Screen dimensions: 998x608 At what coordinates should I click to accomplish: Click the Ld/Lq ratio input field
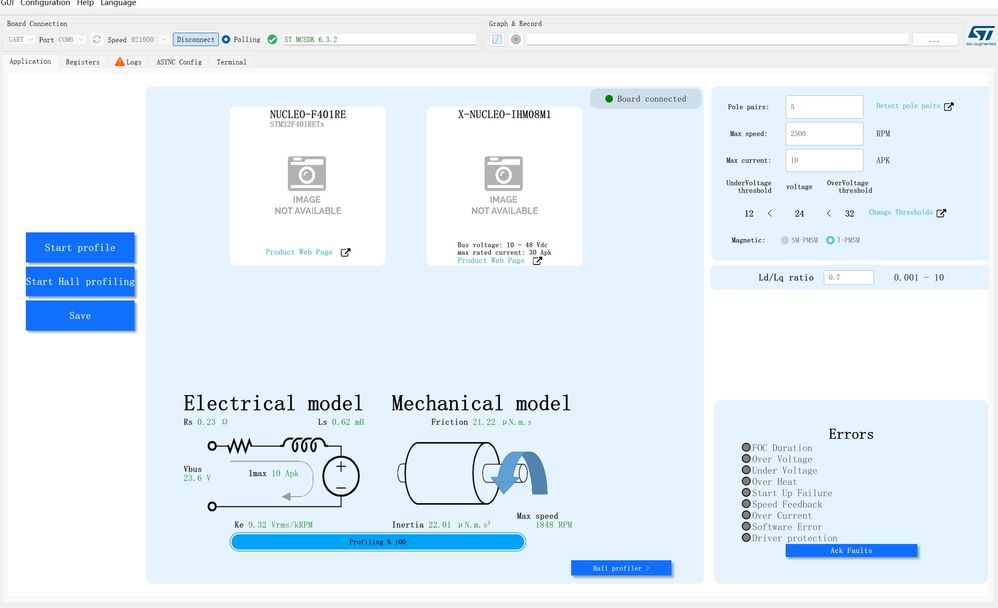click(848, 278)
